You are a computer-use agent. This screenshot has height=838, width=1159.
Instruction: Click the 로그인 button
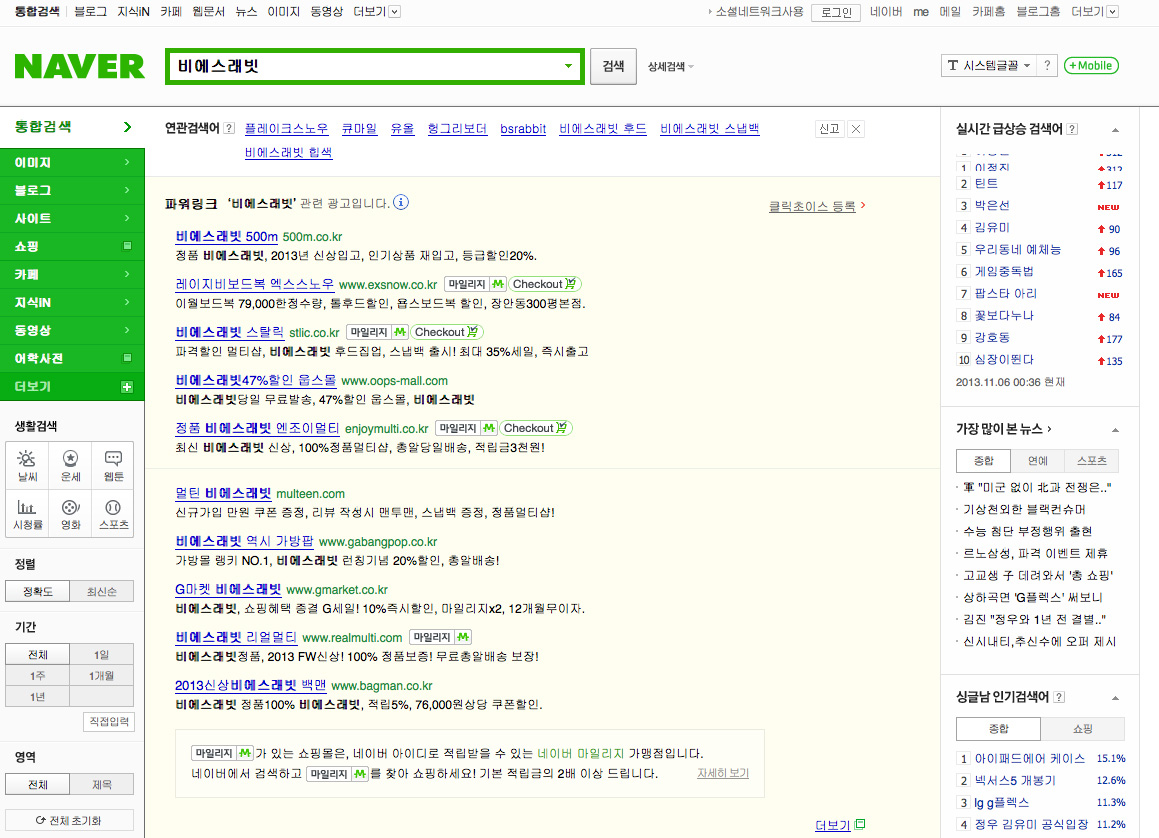coord(836,13)
